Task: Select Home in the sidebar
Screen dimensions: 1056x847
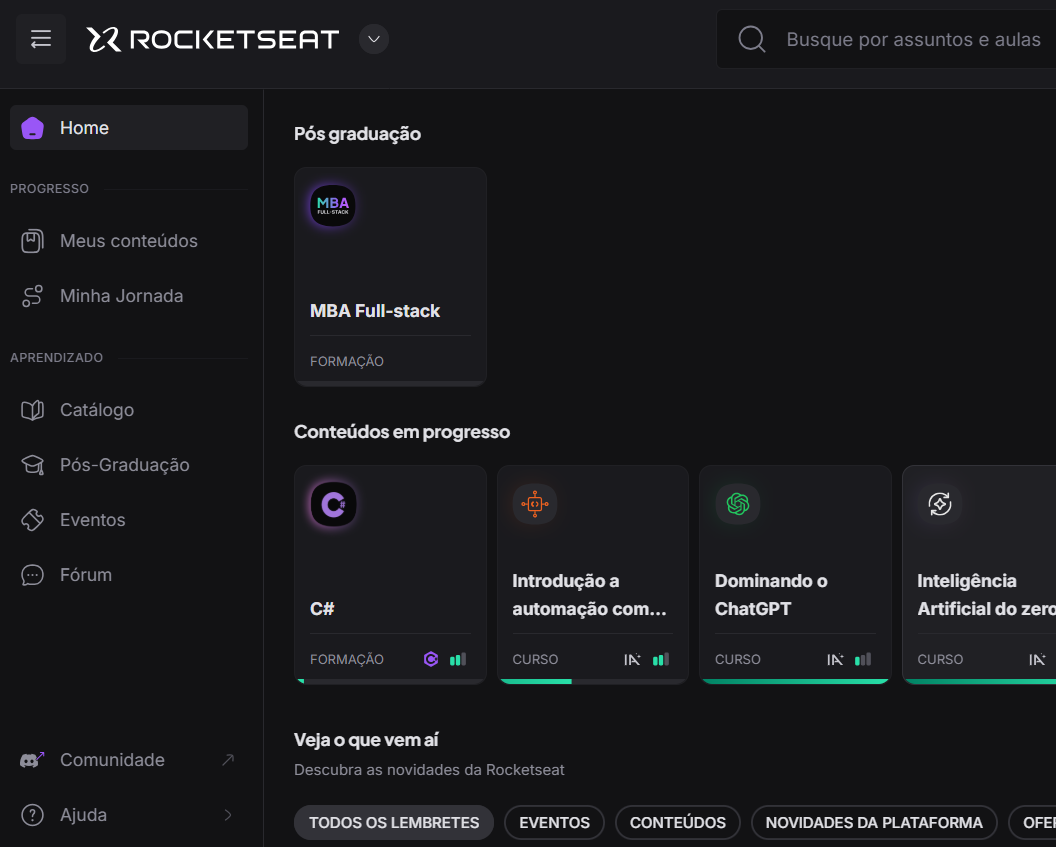Action: (x=129, y=127)
